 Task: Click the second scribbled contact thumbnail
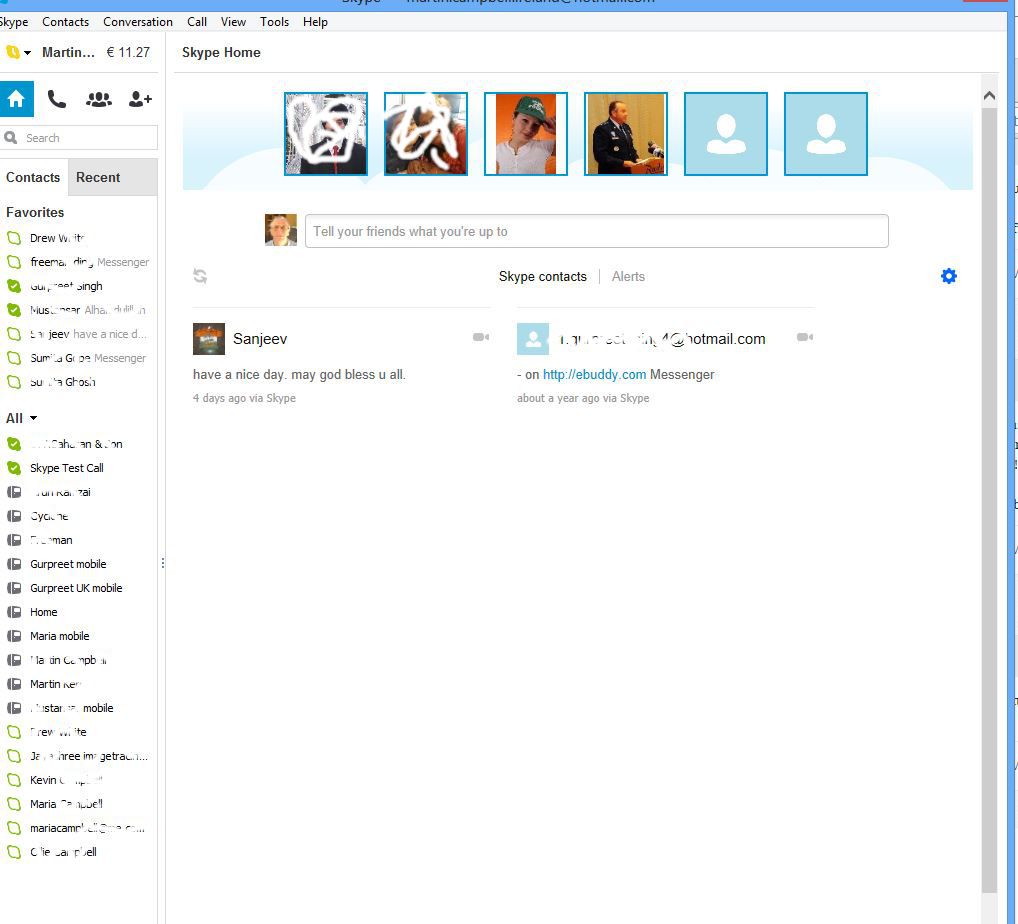426,134
